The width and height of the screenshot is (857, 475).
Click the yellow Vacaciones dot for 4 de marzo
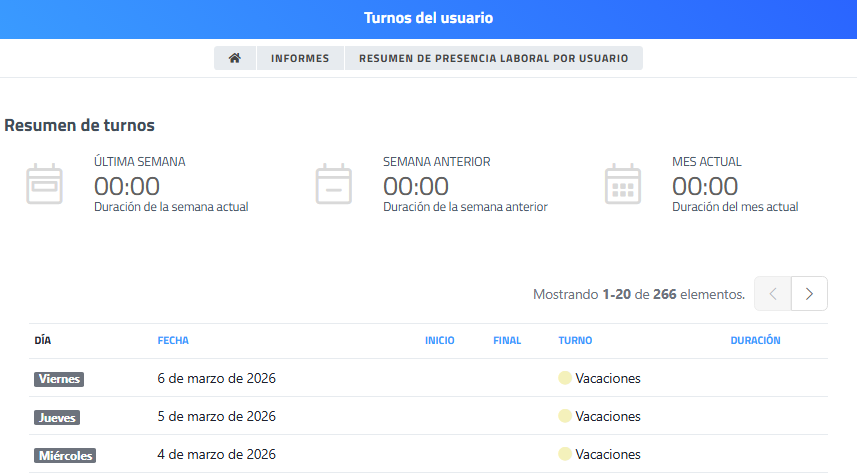click(x=565, y=455)
